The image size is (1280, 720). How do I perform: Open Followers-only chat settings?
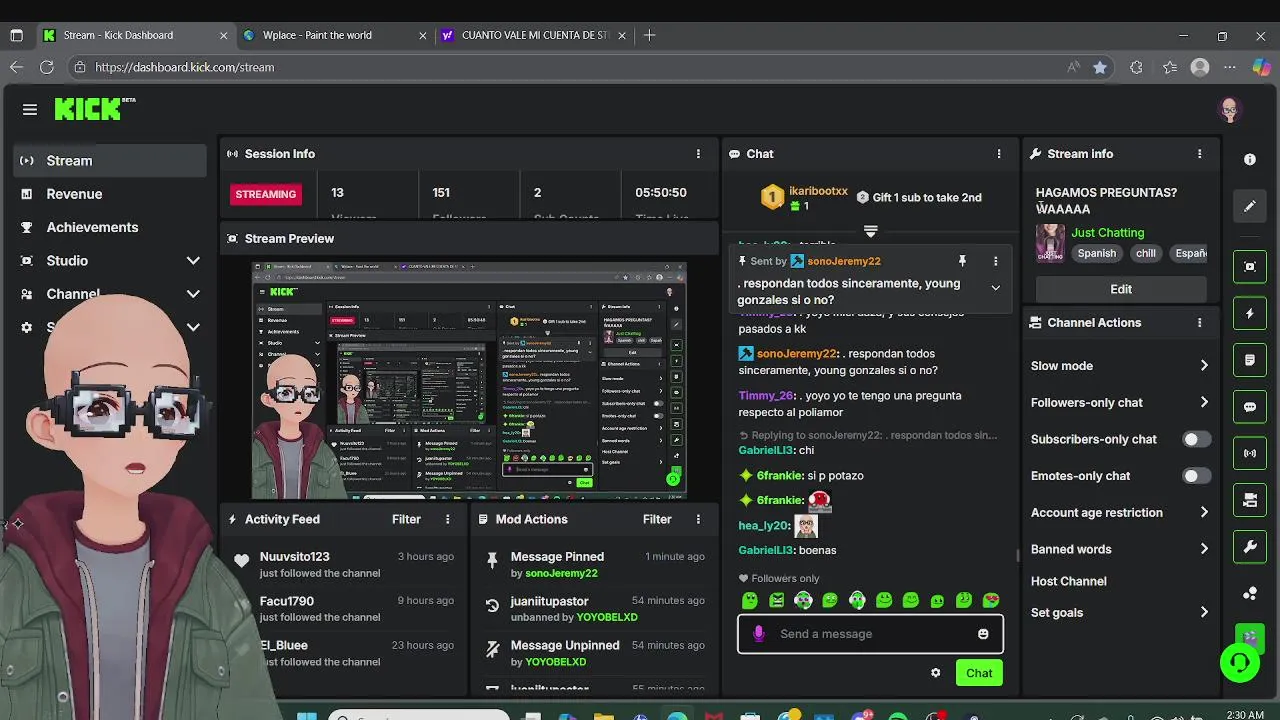click(1120, 403)
